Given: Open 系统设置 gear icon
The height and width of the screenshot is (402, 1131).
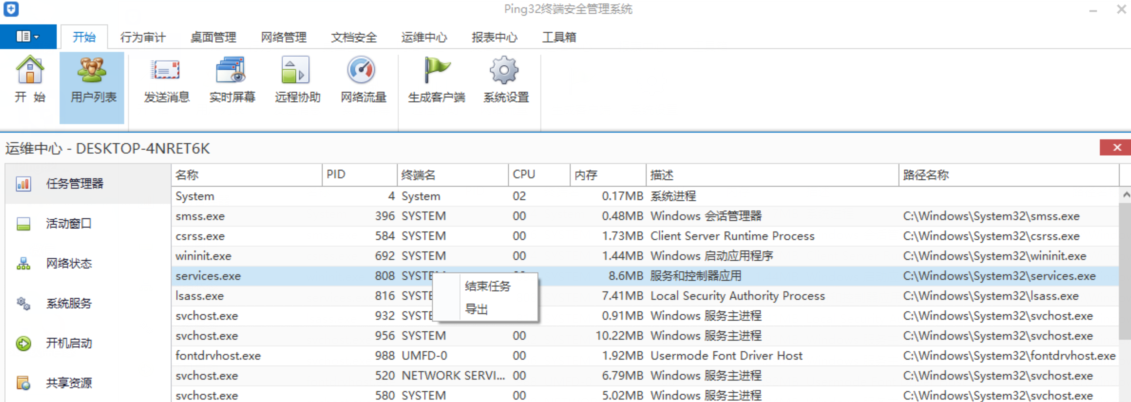Looking at the screenshot, I should 506,81.
